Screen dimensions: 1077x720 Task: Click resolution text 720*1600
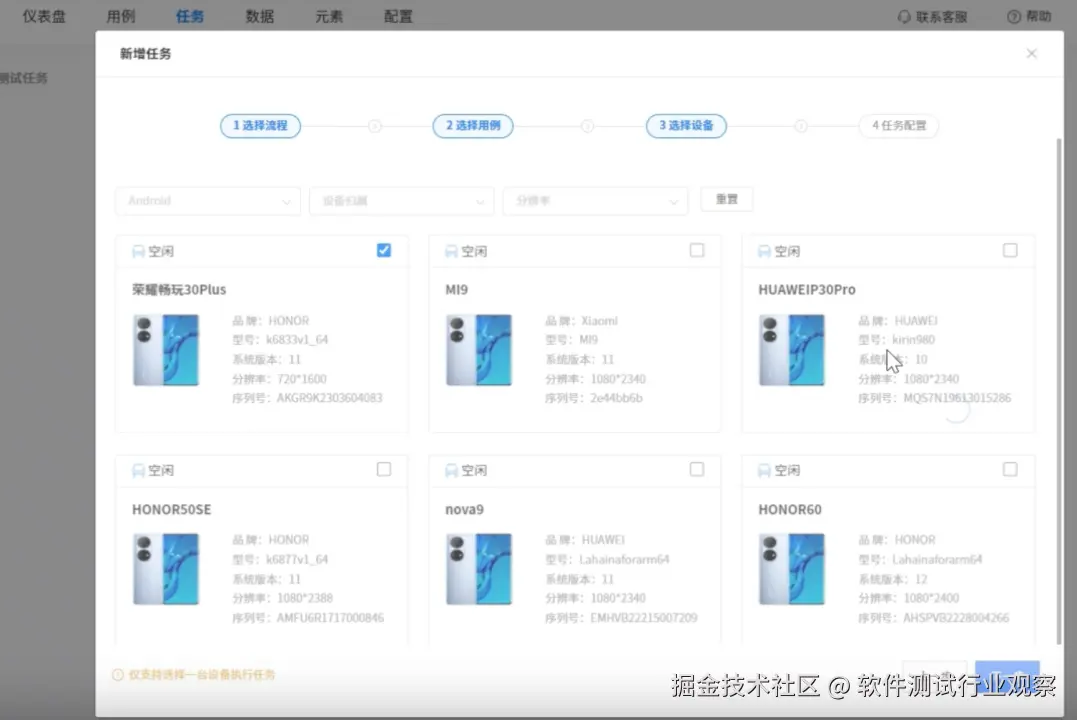(302, 379)
